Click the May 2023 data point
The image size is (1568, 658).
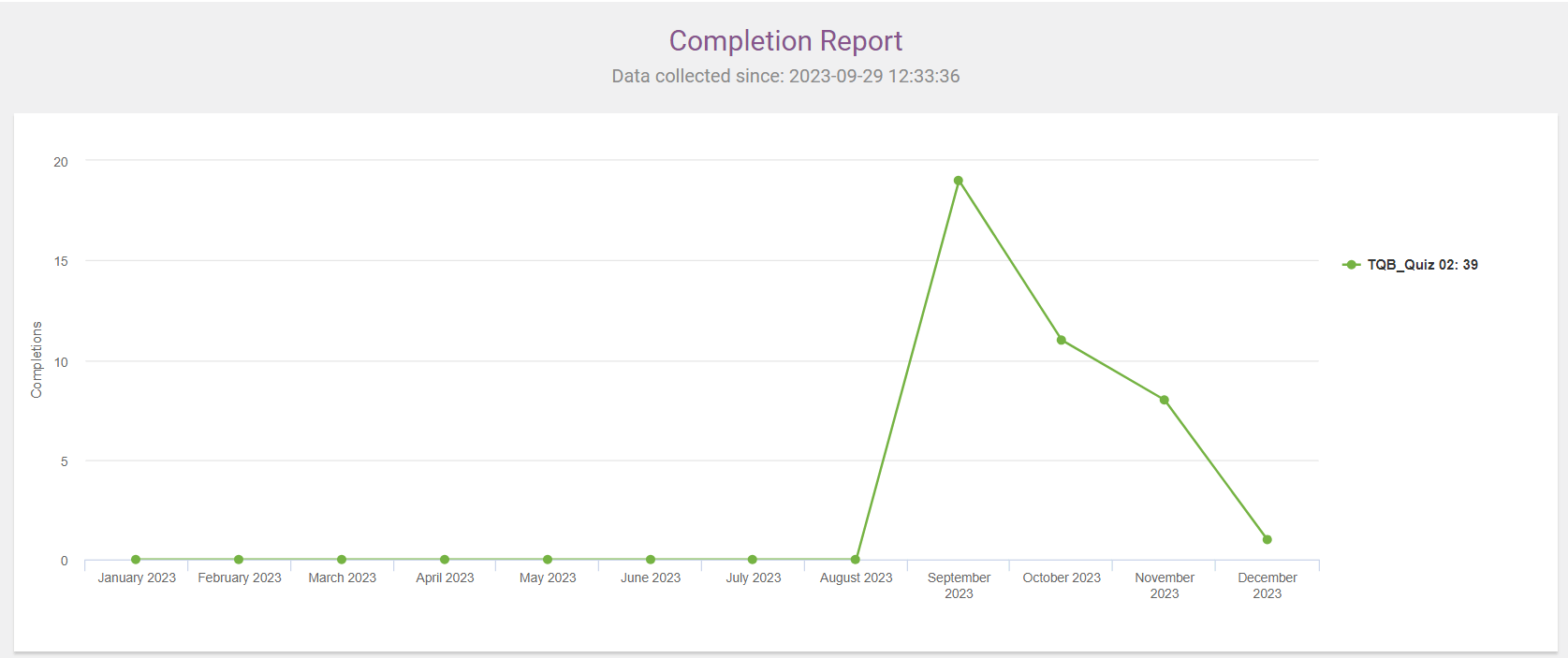(548, 560)
